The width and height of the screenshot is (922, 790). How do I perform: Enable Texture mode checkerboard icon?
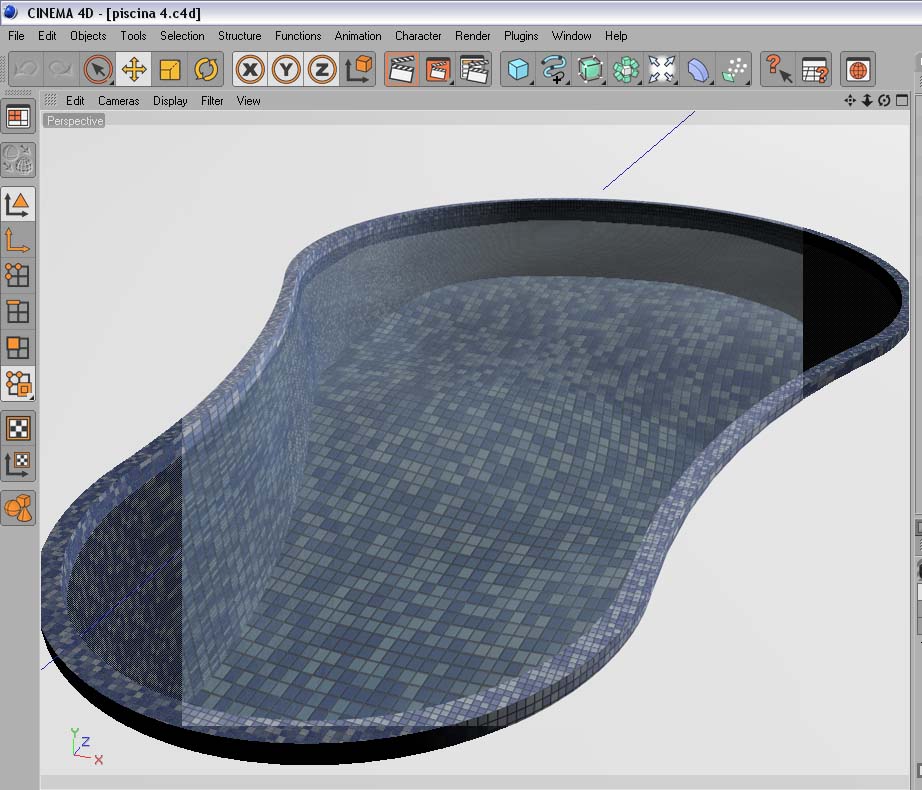(18, 428)
